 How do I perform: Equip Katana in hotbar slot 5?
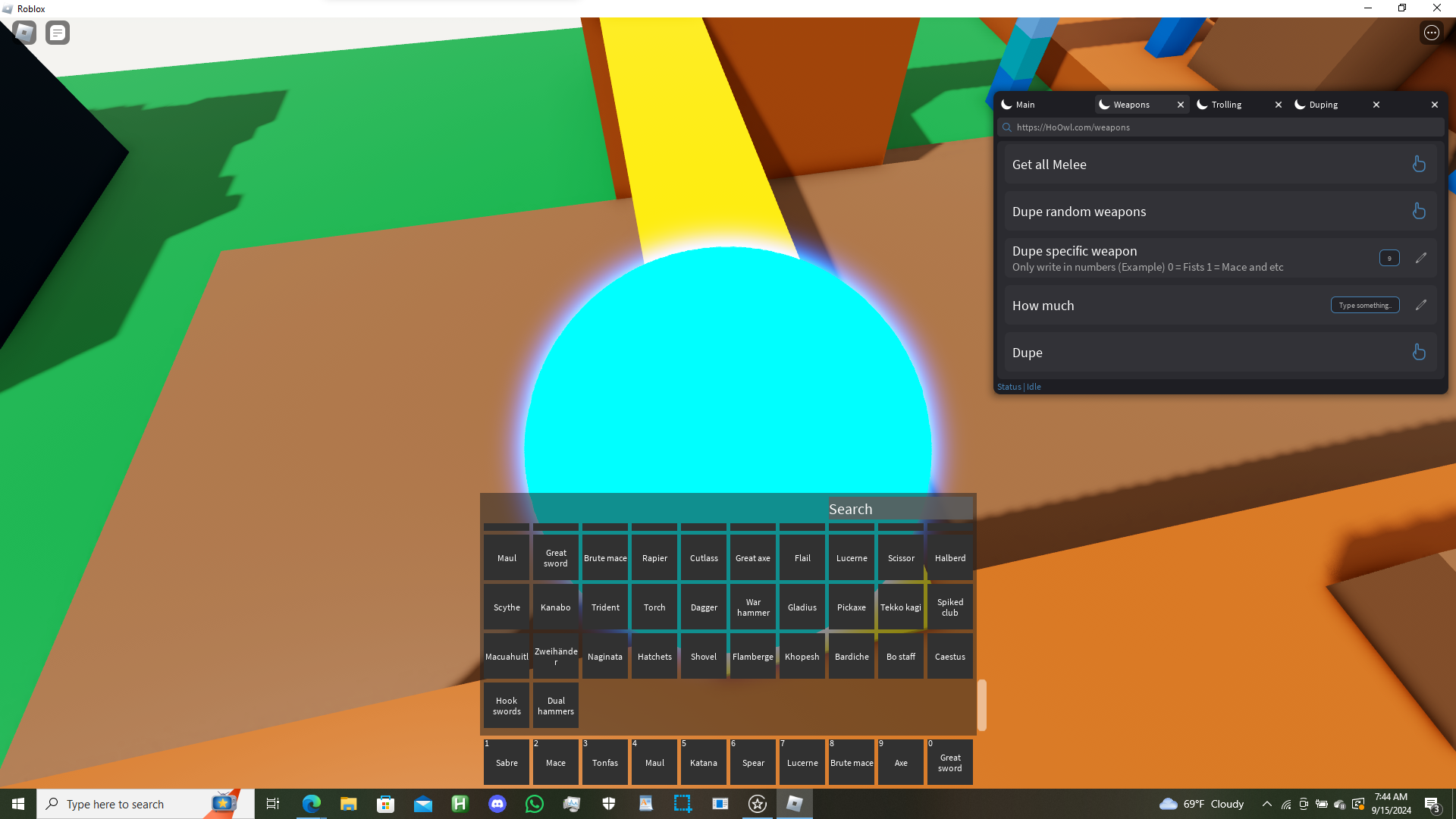[x=704, y=762]
